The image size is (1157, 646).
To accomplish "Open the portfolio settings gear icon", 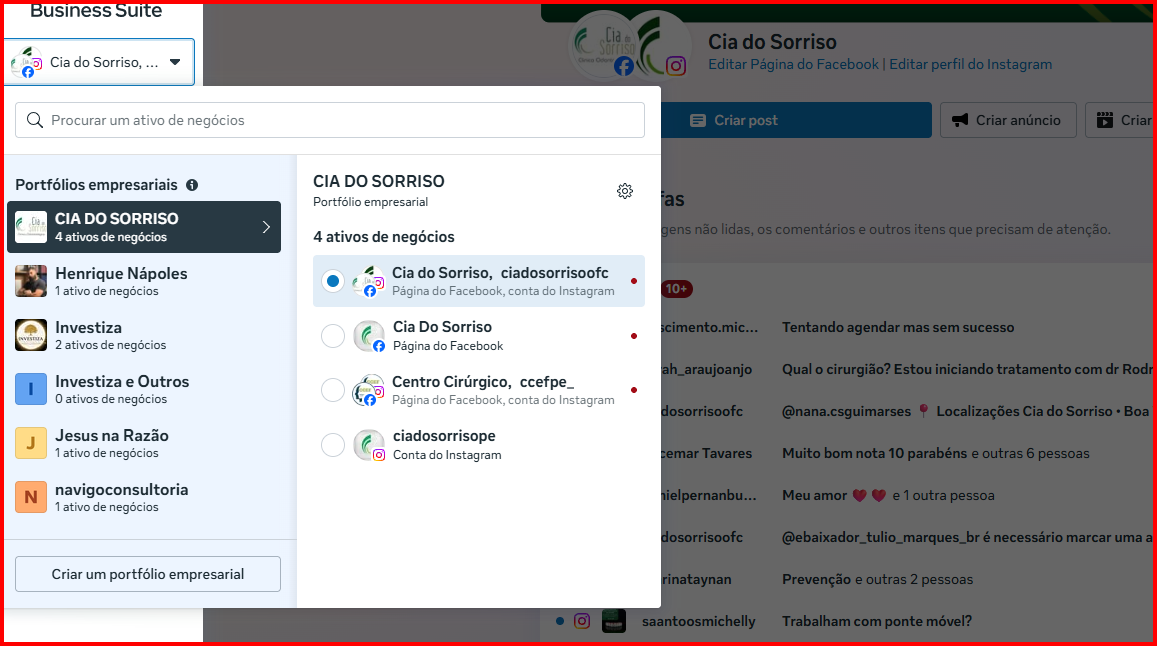I will pos(625,191).
